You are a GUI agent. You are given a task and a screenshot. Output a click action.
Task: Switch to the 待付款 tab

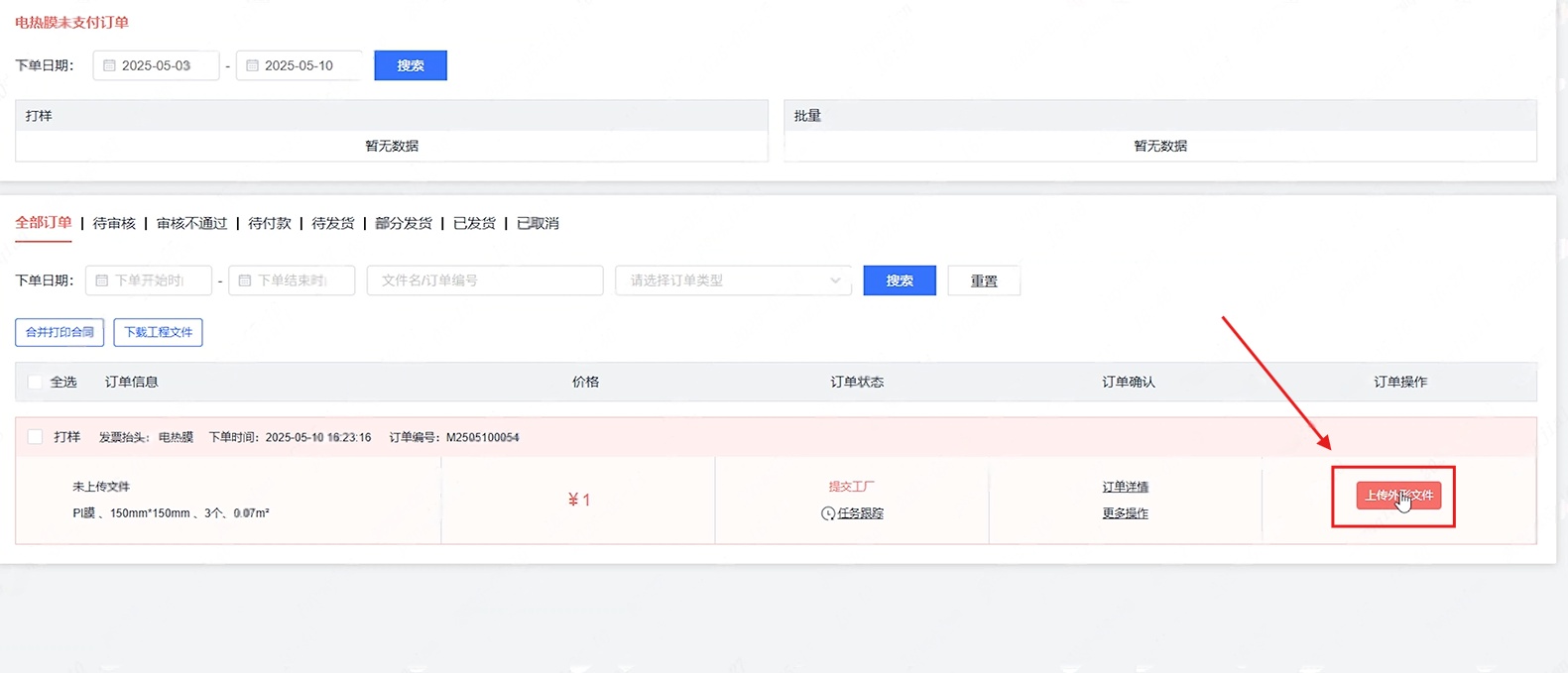coord(270,223)
